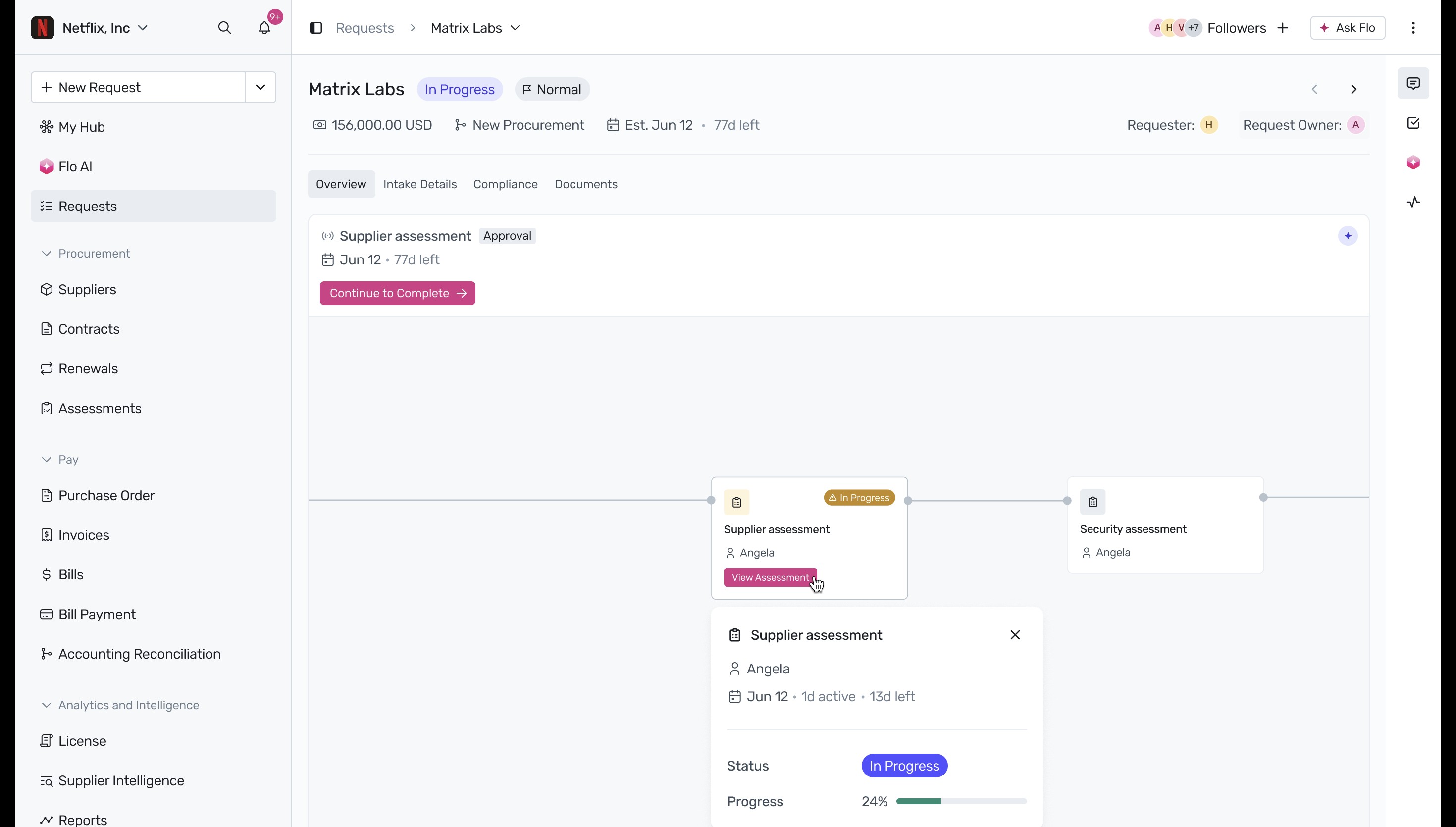Image resolution: width=1456 pixels, height=827 pixels.
Task: Click the +7 followers avatar badge
Action: [1194, 28]
